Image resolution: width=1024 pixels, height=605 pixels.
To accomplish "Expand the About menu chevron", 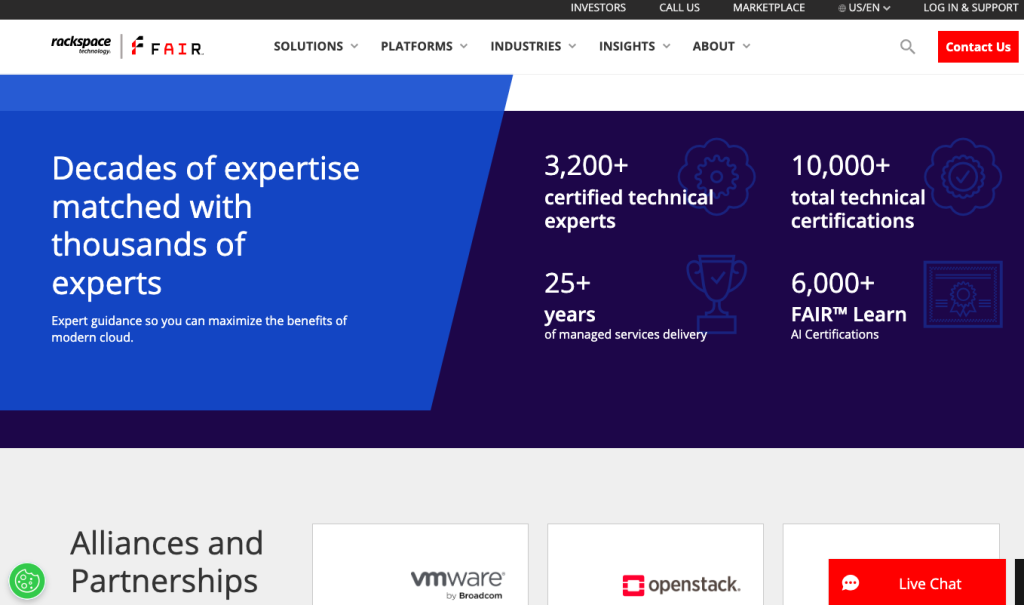I will [x=746, y=46].
